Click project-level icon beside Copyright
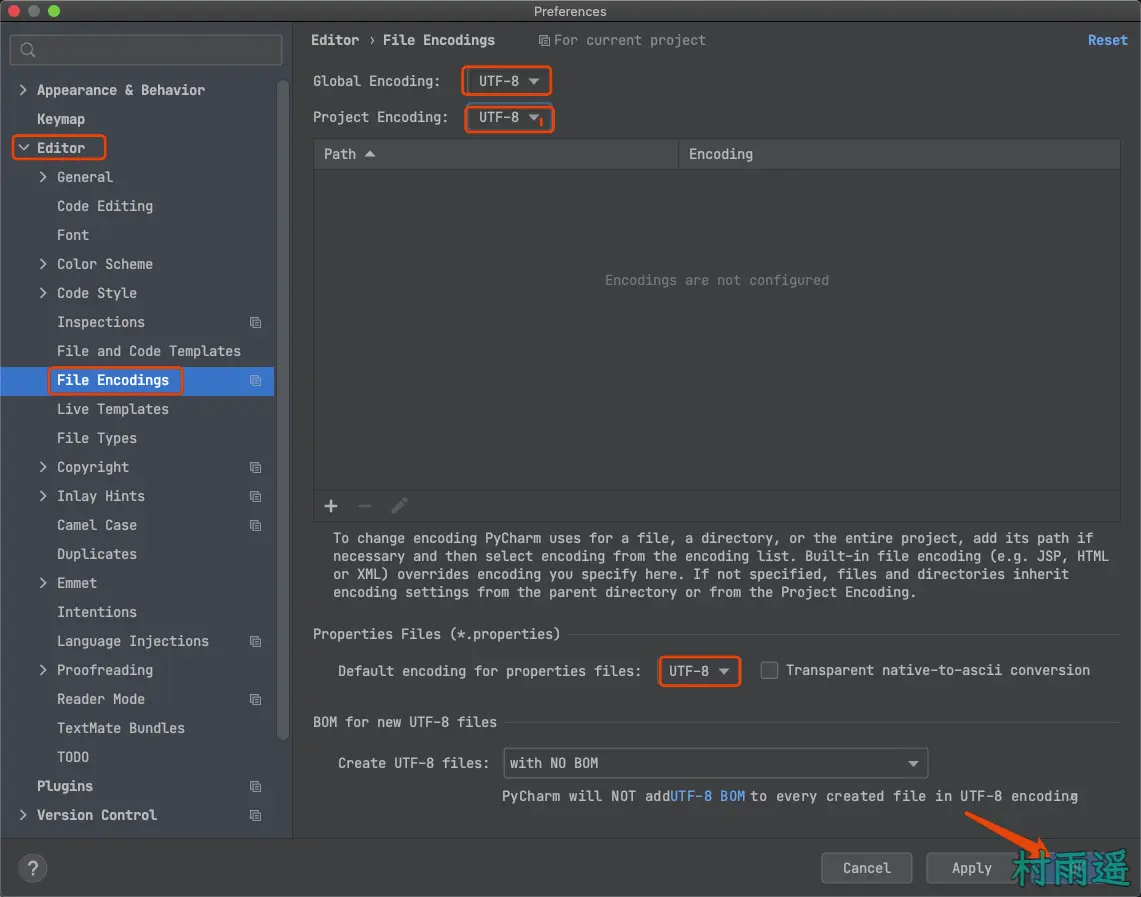This screenshot has height=897, width=1141. [255, 467]
